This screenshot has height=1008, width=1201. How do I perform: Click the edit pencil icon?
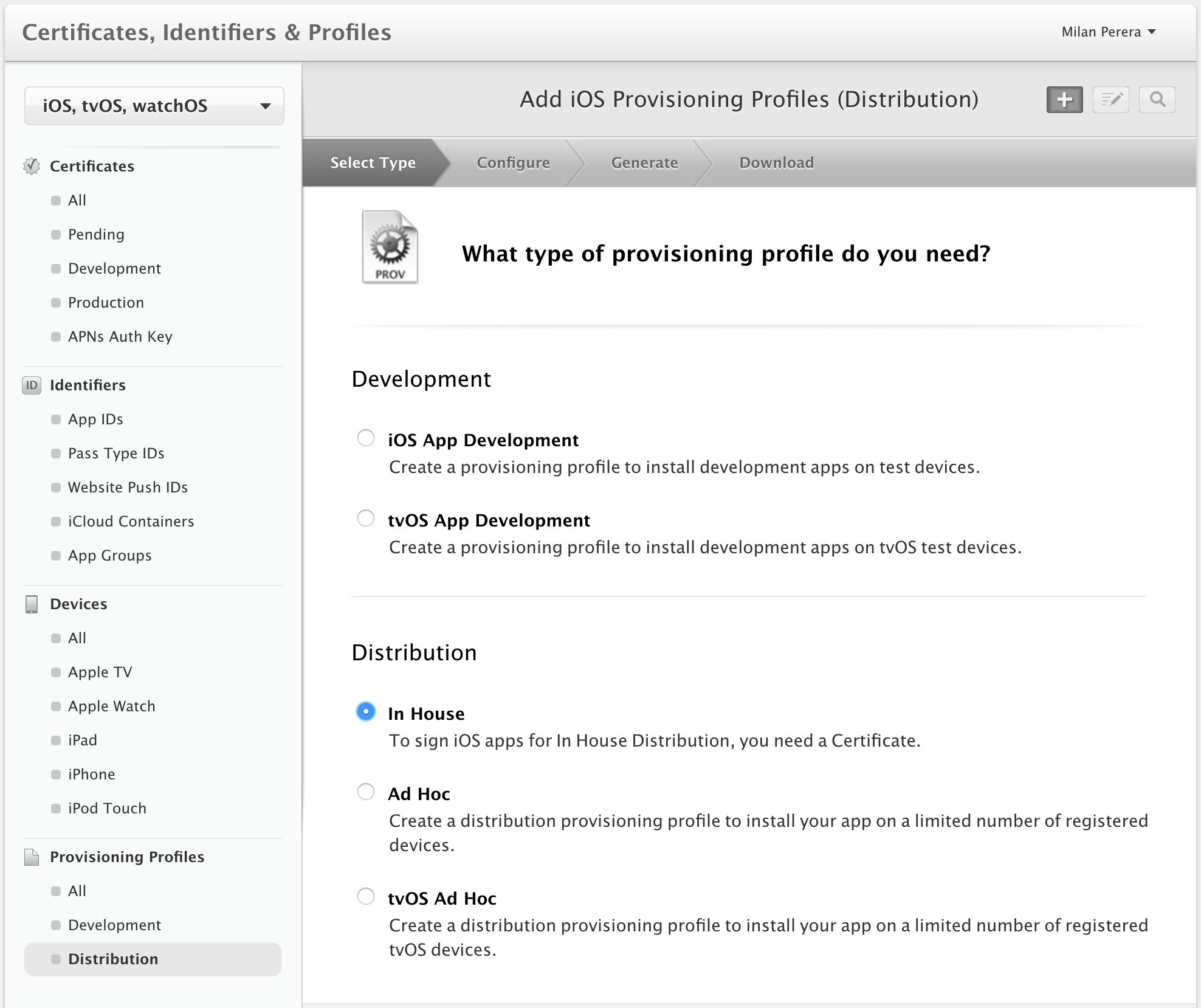click(1111, 100)
